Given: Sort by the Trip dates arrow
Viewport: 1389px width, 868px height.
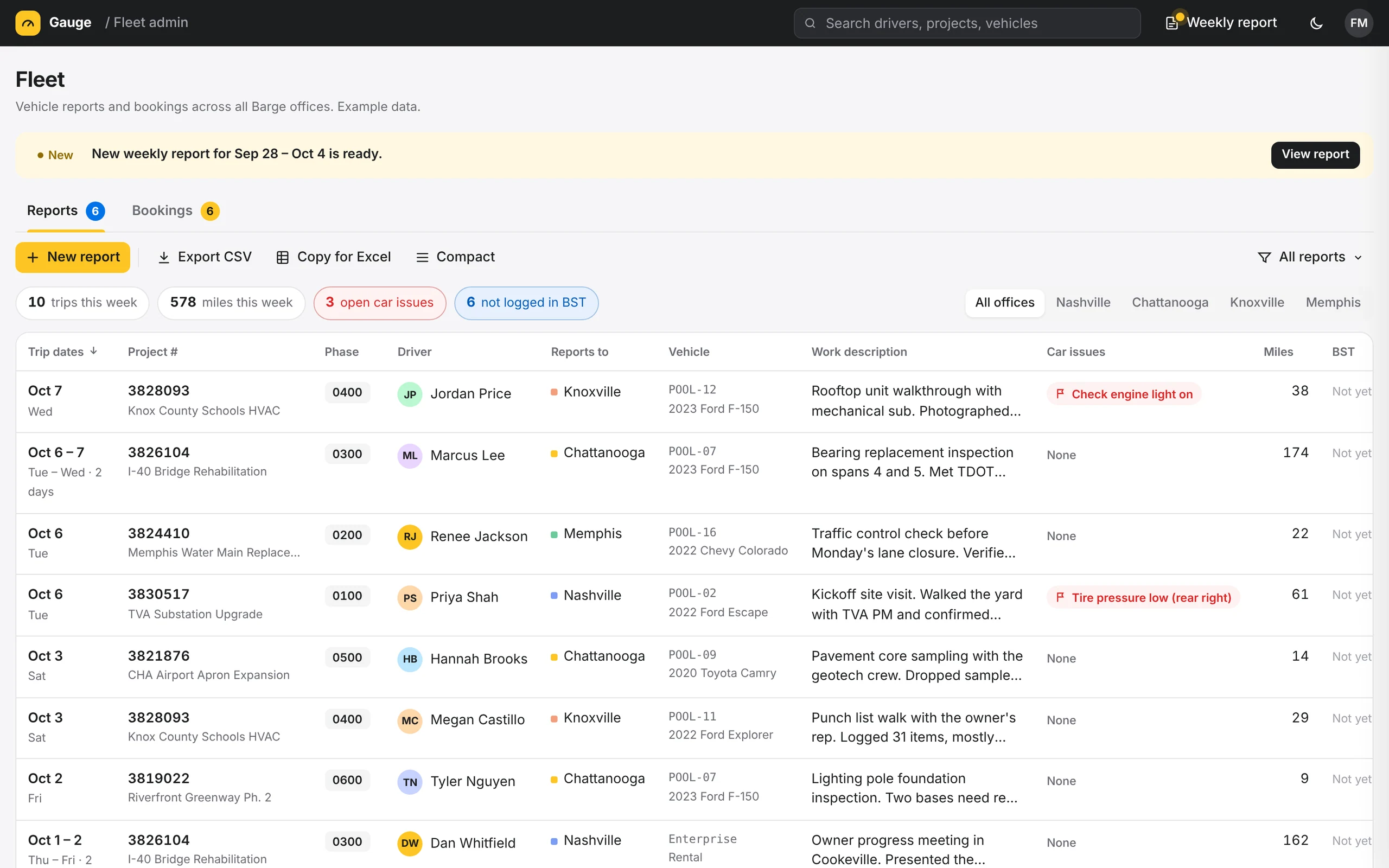Looking at the screenshot, I should 93,351.
